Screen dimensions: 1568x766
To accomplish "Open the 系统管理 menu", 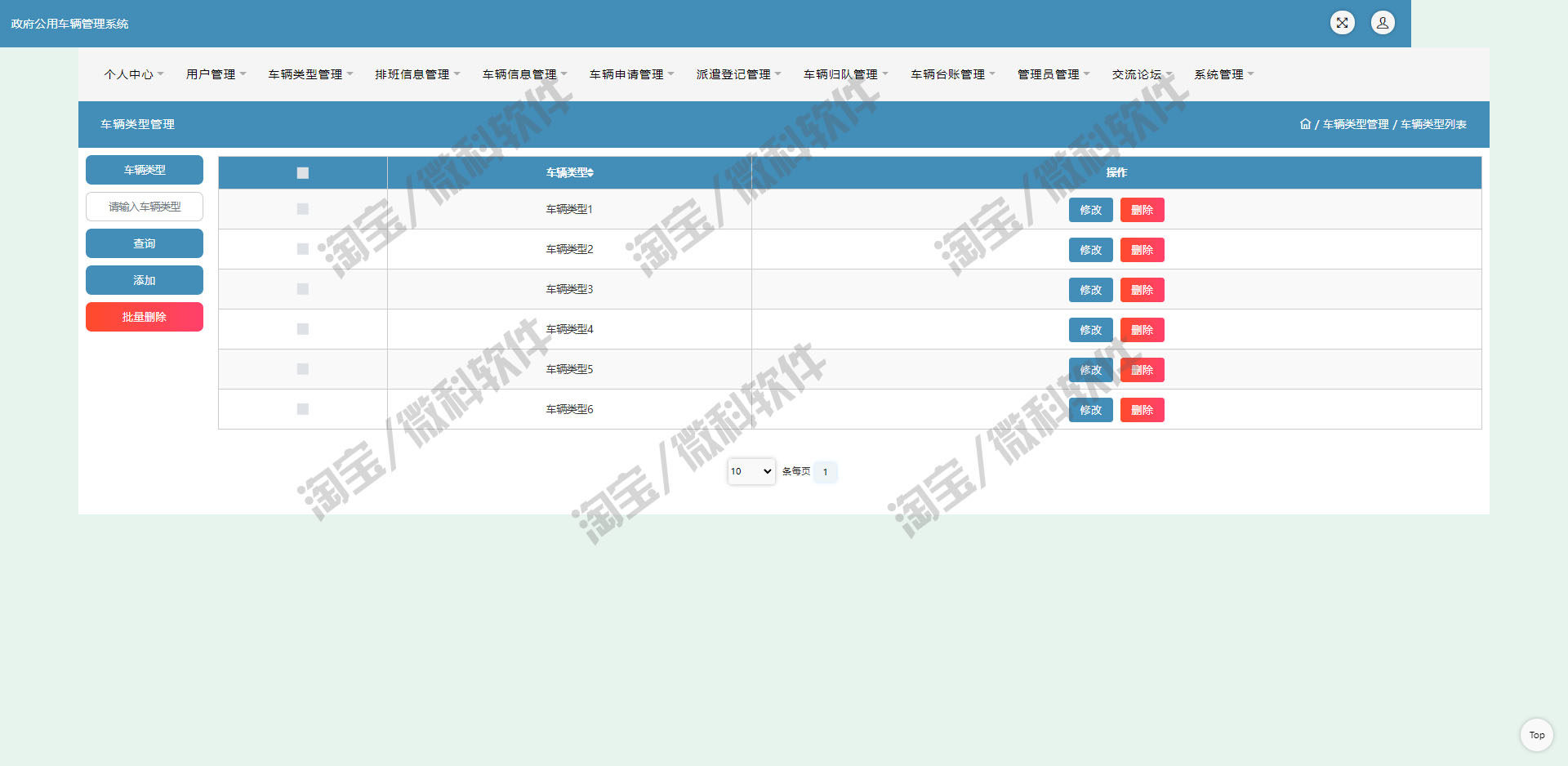I will [1223, 74].
